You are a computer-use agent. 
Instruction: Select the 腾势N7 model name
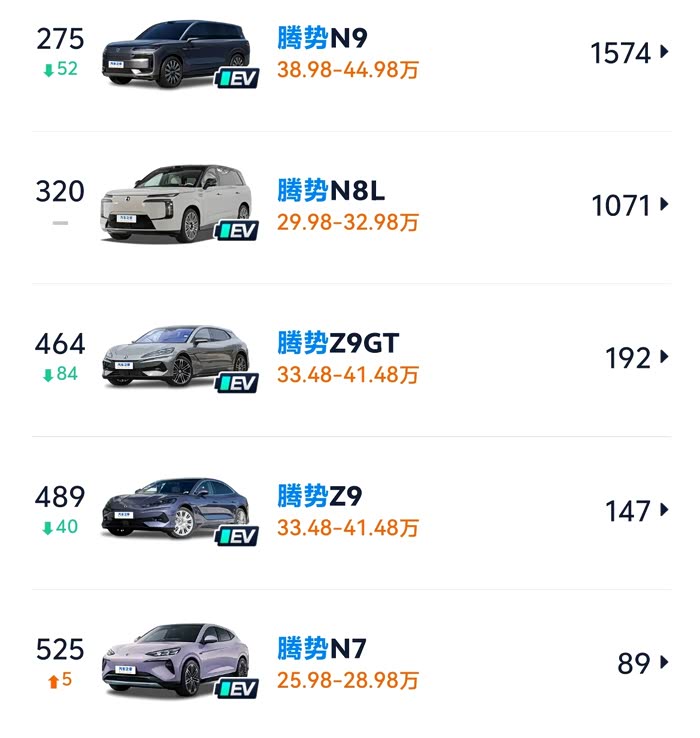322,649
